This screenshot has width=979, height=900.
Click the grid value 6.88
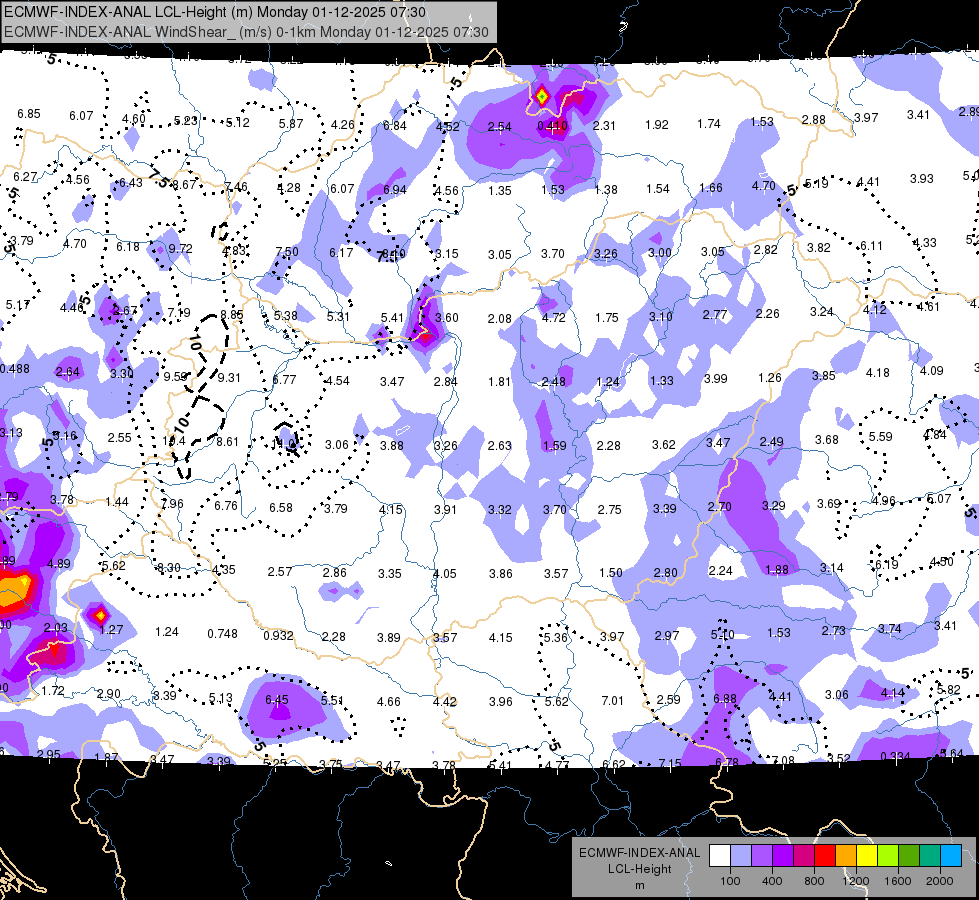(725, 699)
